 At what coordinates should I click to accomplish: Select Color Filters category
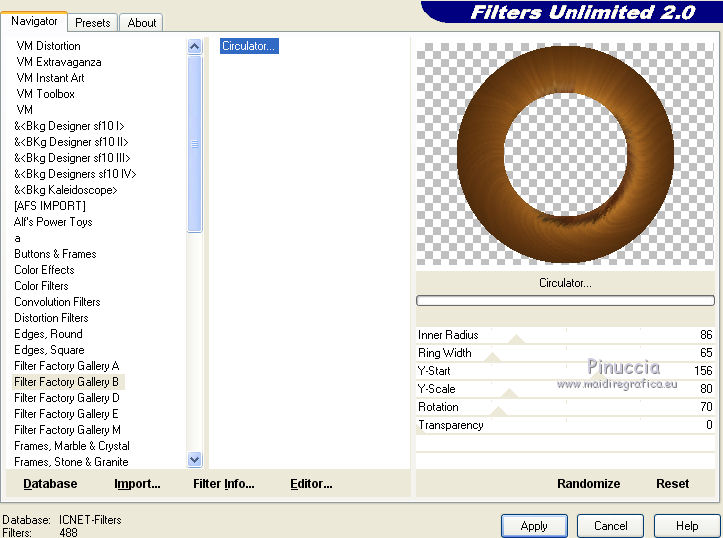pyautogui.click(x=41, y=286)
